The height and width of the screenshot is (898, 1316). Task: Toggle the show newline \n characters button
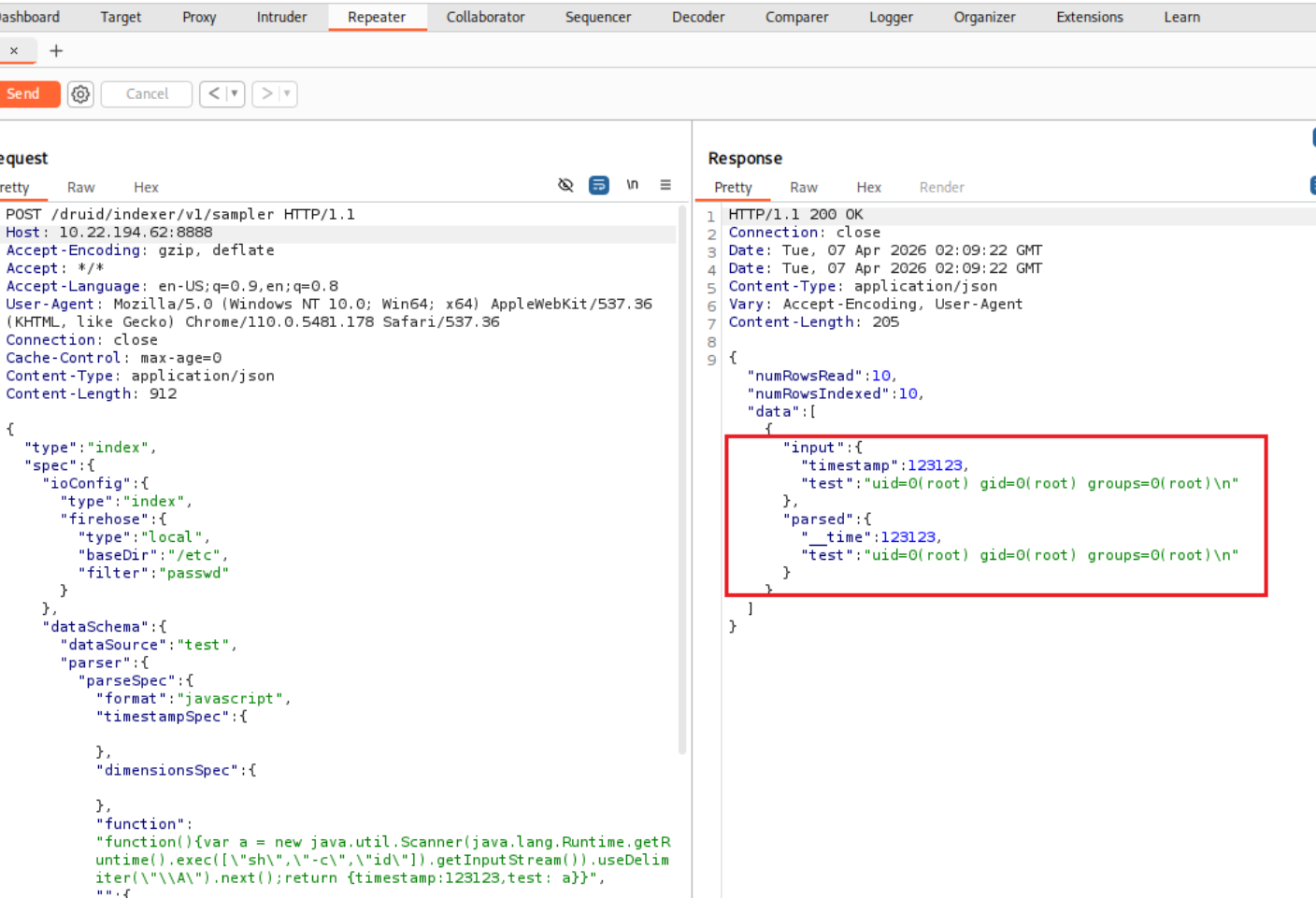633,185
